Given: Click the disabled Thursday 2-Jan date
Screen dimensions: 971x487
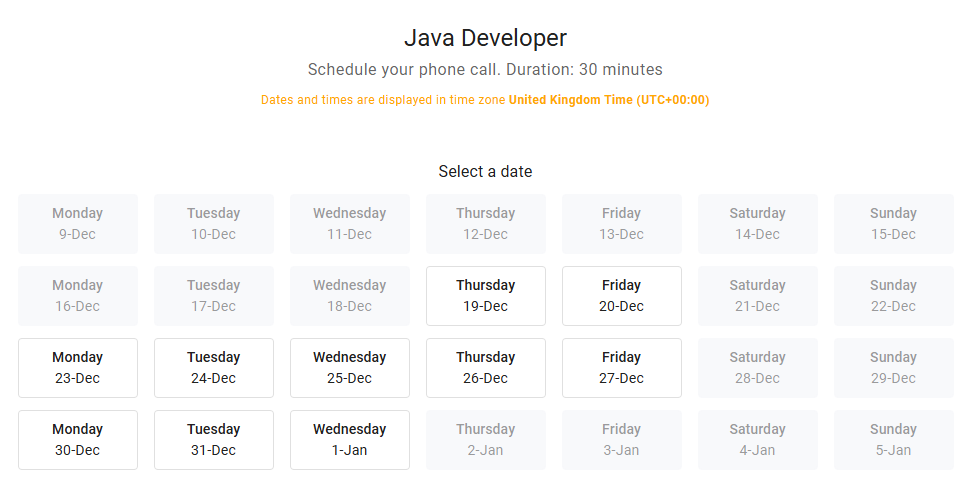Looking at the screenshot, I should click(486, 440).
